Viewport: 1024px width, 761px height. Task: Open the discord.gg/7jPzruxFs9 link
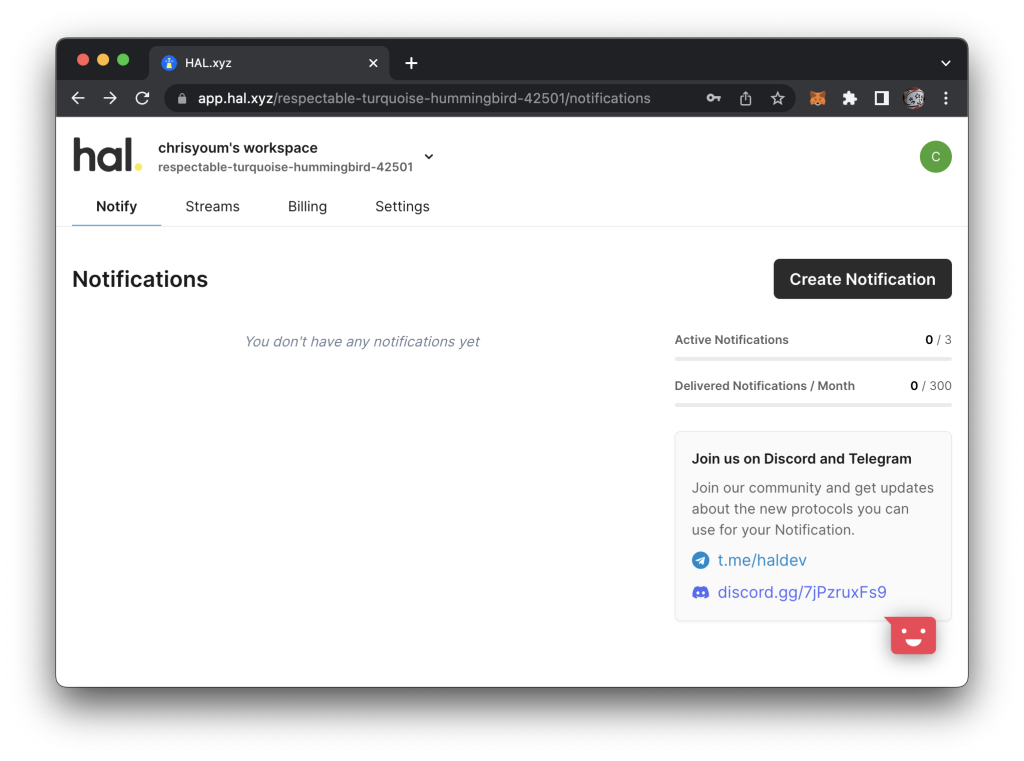coord(801,592)
